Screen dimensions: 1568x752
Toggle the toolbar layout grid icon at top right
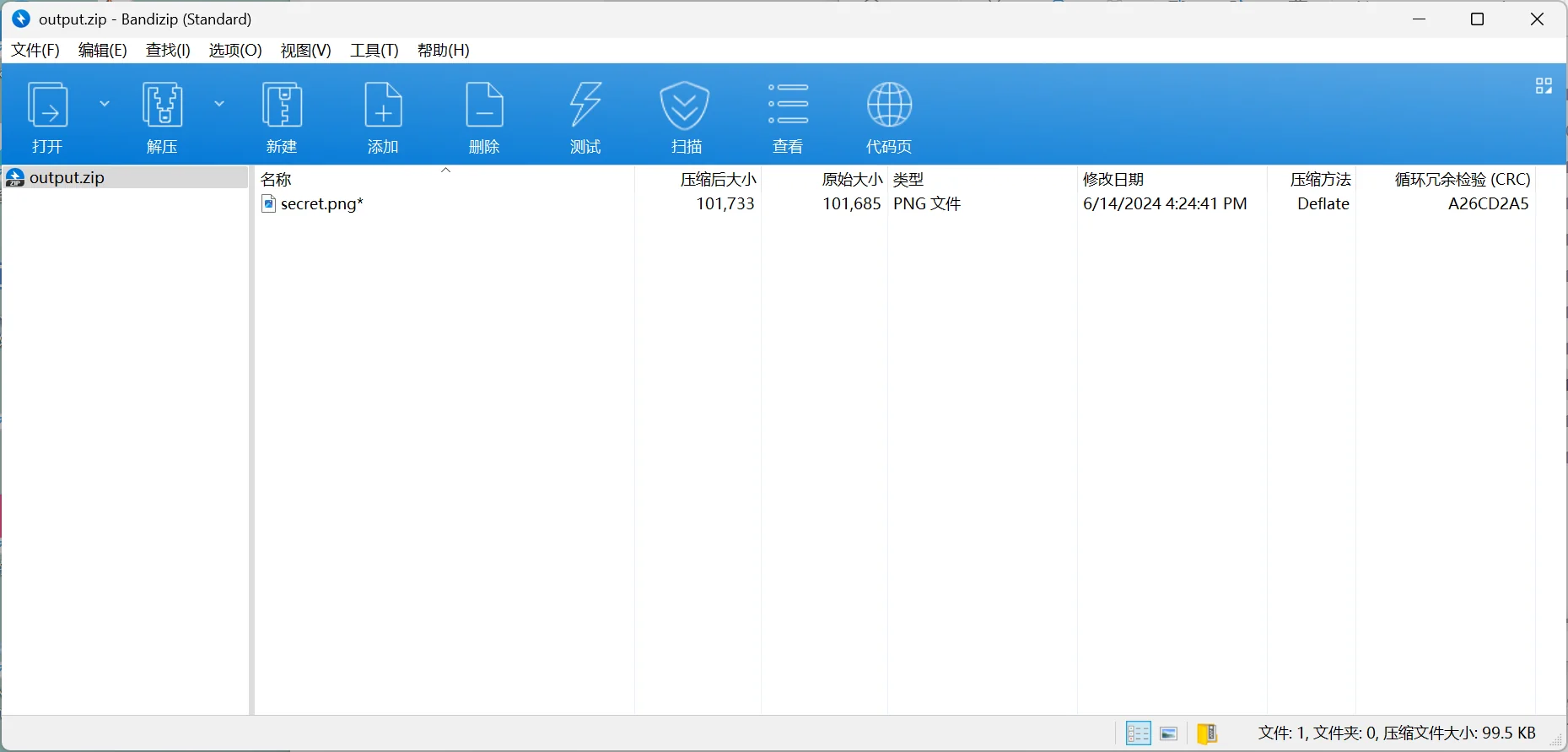pos(1544,86)
